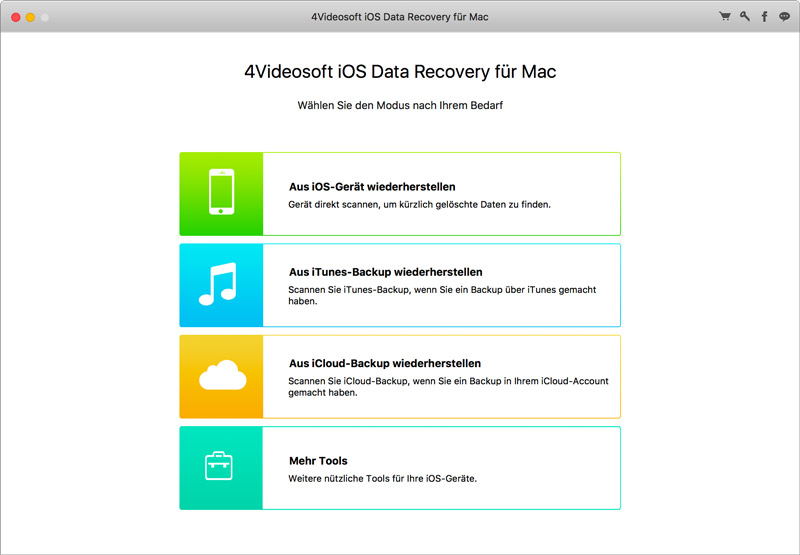This screenshot has width=800, height=555.
Task: Choose "Aus iTunes-Backup wiederherstellen" option
Action: pyautogui.click(x=385, y=272)
